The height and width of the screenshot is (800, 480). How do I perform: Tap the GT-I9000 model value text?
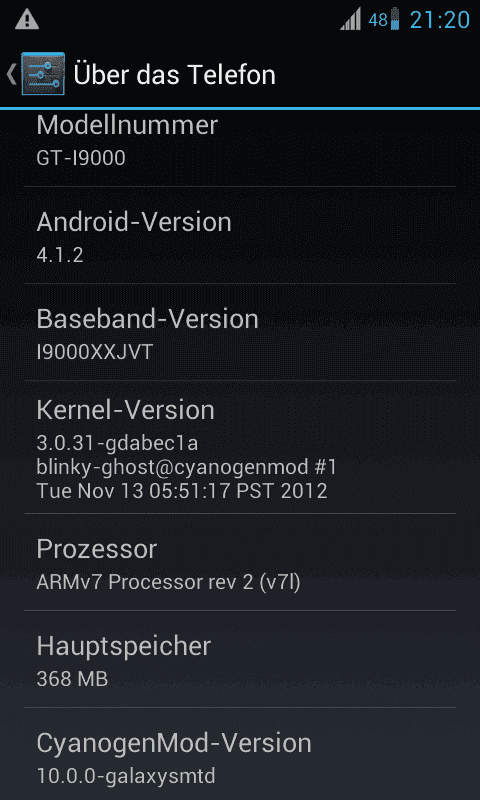coord(81,158)
